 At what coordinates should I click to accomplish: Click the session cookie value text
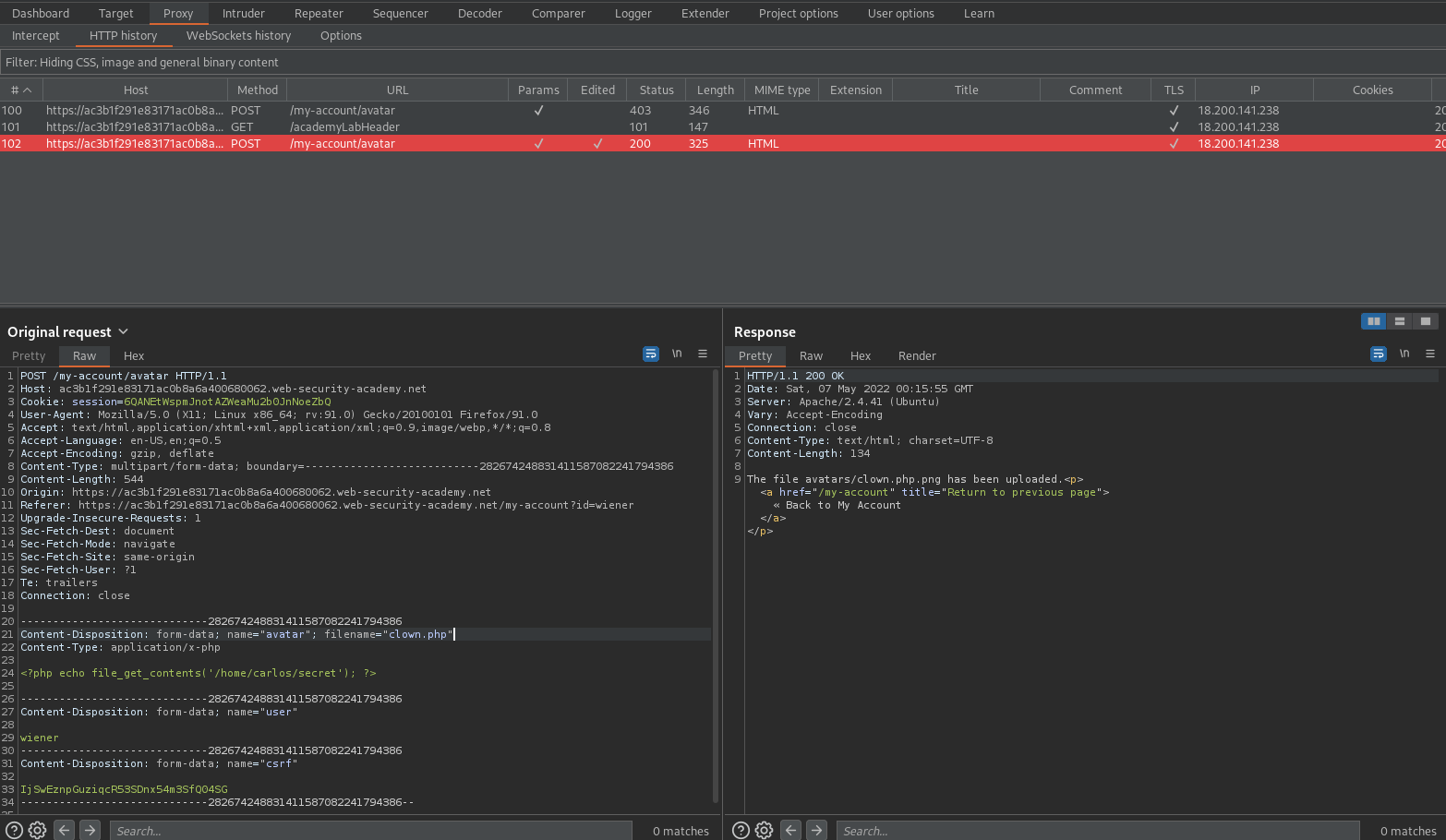point(227,402)
